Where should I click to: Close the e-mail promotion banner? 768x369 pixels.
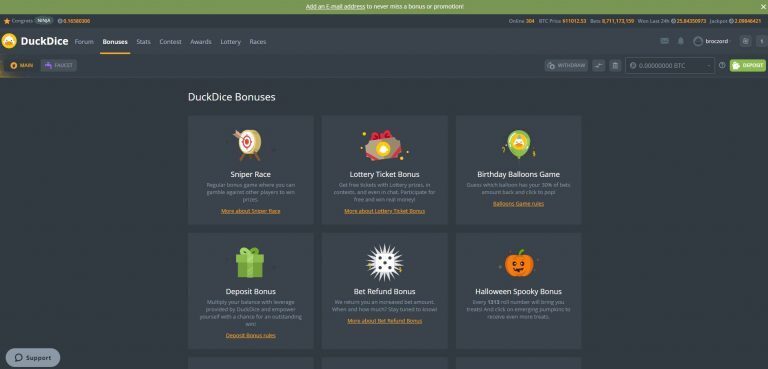coord(762,7)
